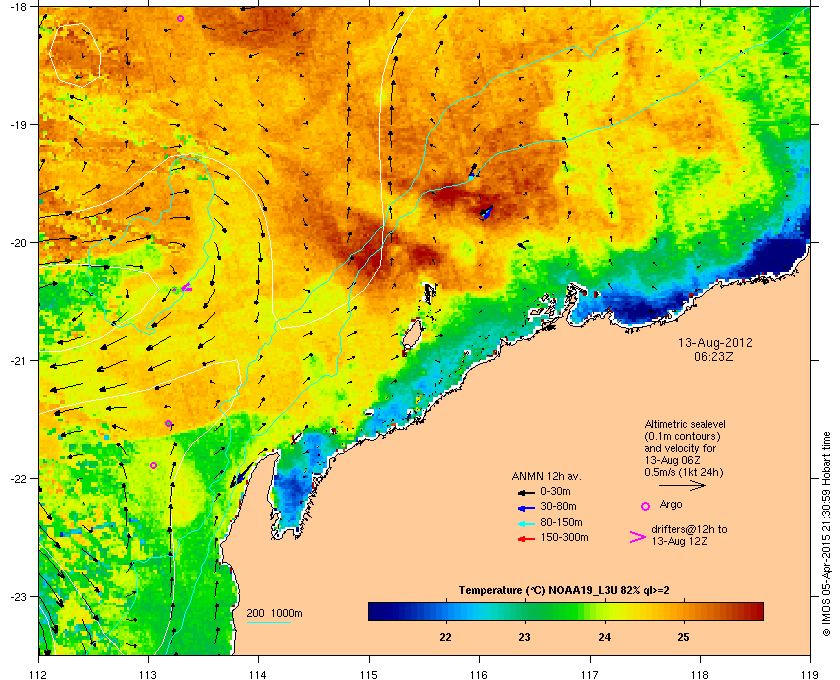The height and width of the screenshot is (680, 840).
Task: Click the magenta drifter track near 113.3 longitude
Action: coord(185,288)
